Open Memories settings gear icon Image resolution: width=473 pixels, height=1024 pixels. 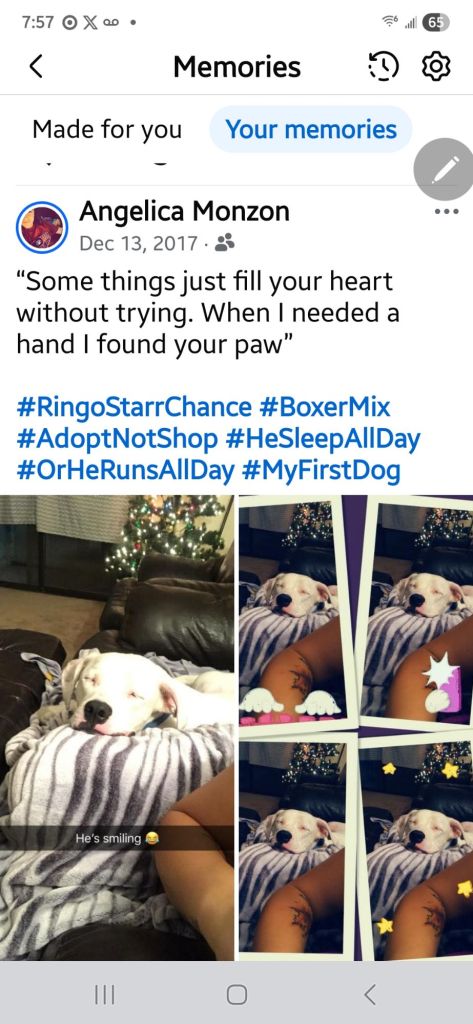[436, 67]
